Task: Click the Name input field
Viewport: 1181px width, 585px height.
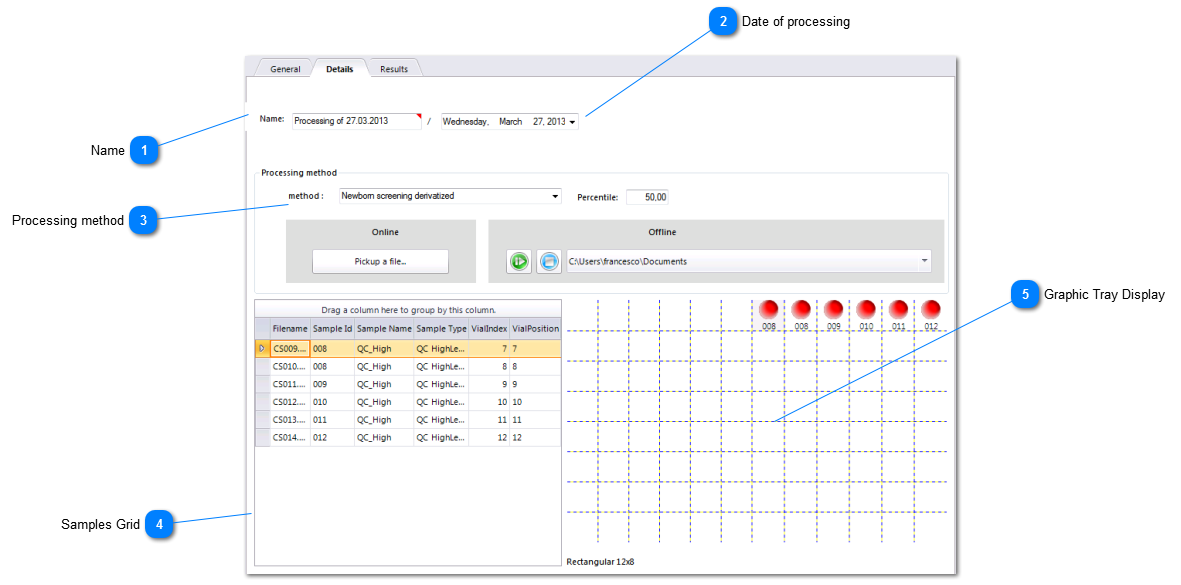Action: pos(356,121)
